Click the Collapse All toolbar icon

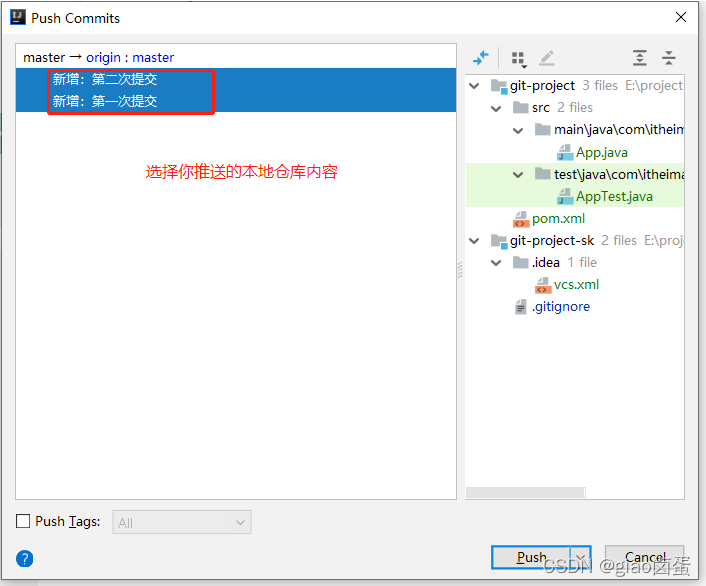669,58
